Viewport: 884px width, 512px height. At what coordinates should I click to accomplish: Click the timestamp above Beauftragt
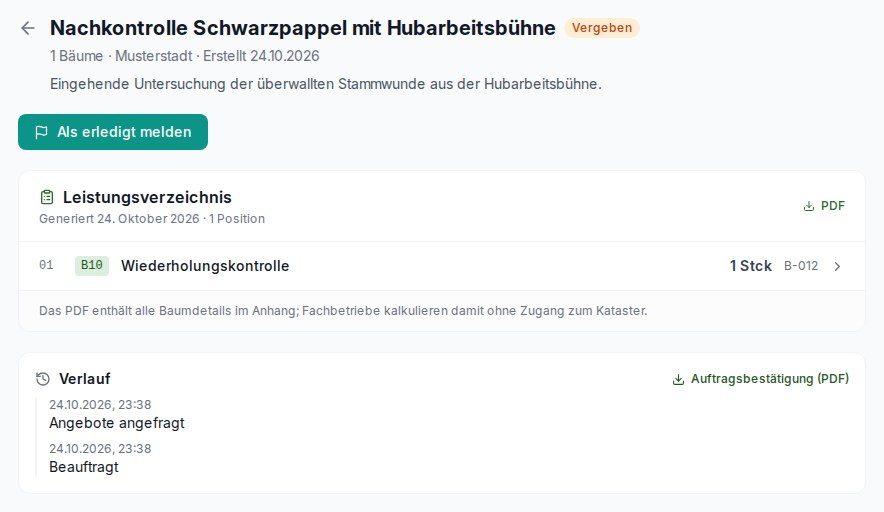coord(100,449)
